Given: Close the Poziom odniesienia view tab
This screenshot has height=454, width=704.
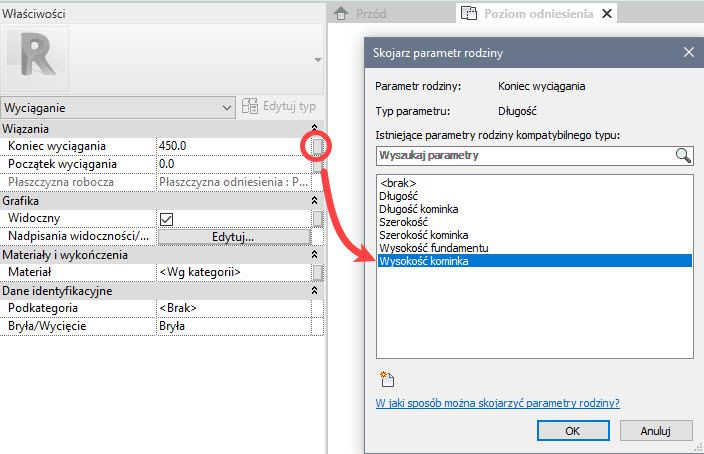Looking at the screenshot, I should pyautogui.click(x=607, y=13).
